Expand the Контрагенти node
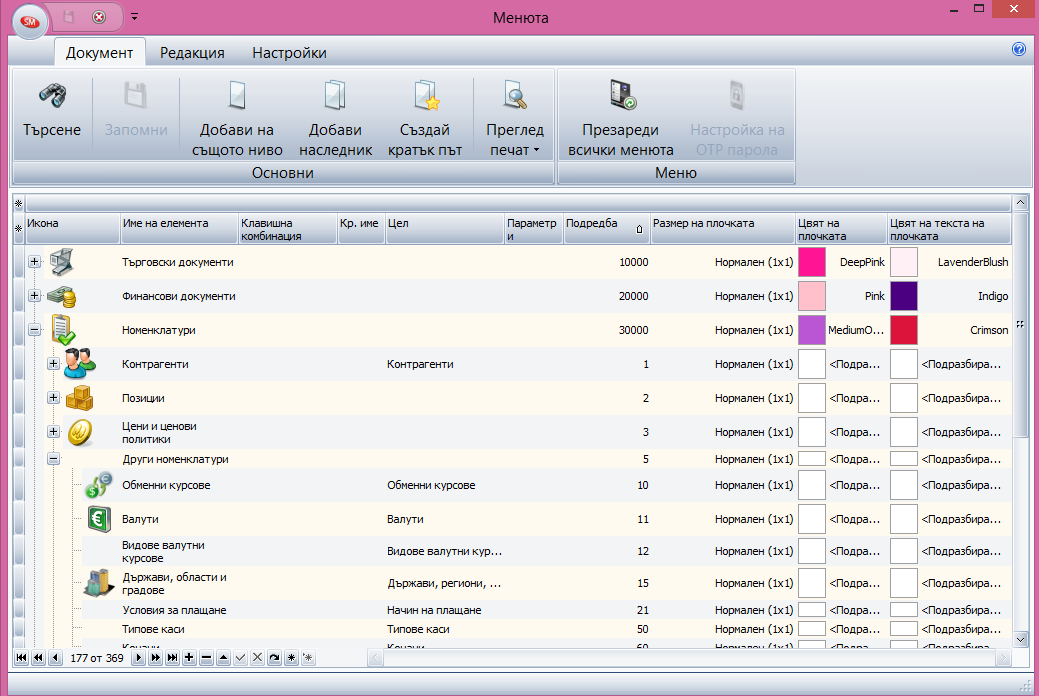 tap(54, 363)
